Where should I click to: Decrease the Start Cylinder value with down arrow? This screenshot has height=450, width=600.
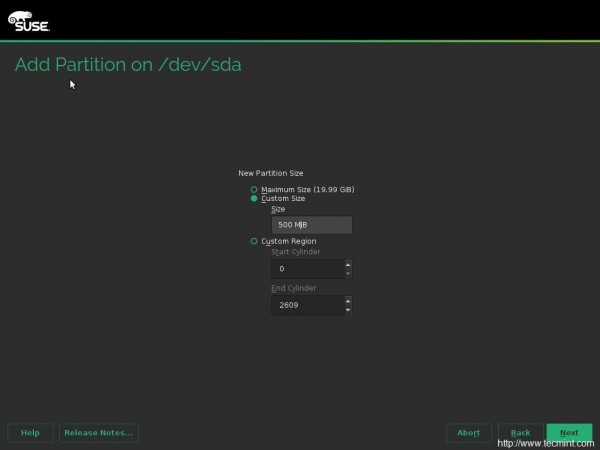tap(348, 273)
